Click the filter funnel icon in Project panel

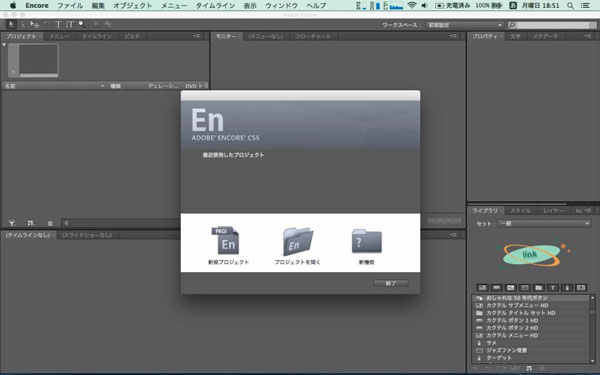pyautogui.click(x=12, y=223)
